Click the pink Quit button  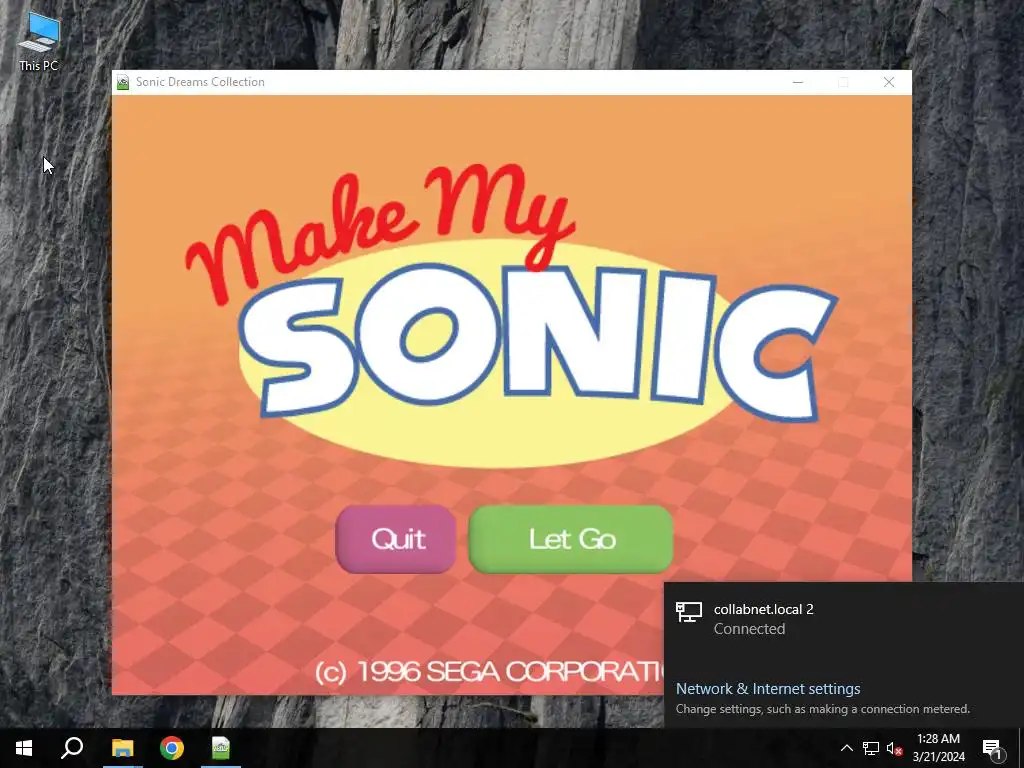[x=396, y=539]
